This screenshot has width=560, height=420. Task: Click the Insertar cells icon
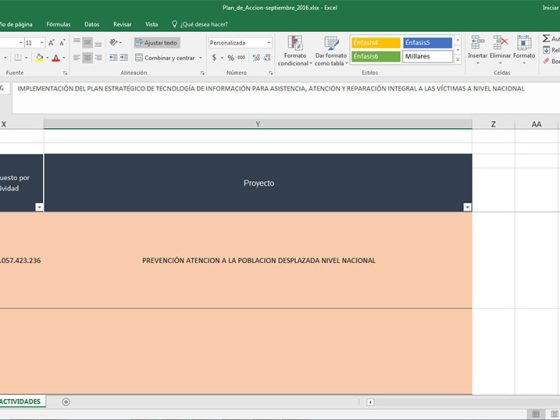pos(478,43)
